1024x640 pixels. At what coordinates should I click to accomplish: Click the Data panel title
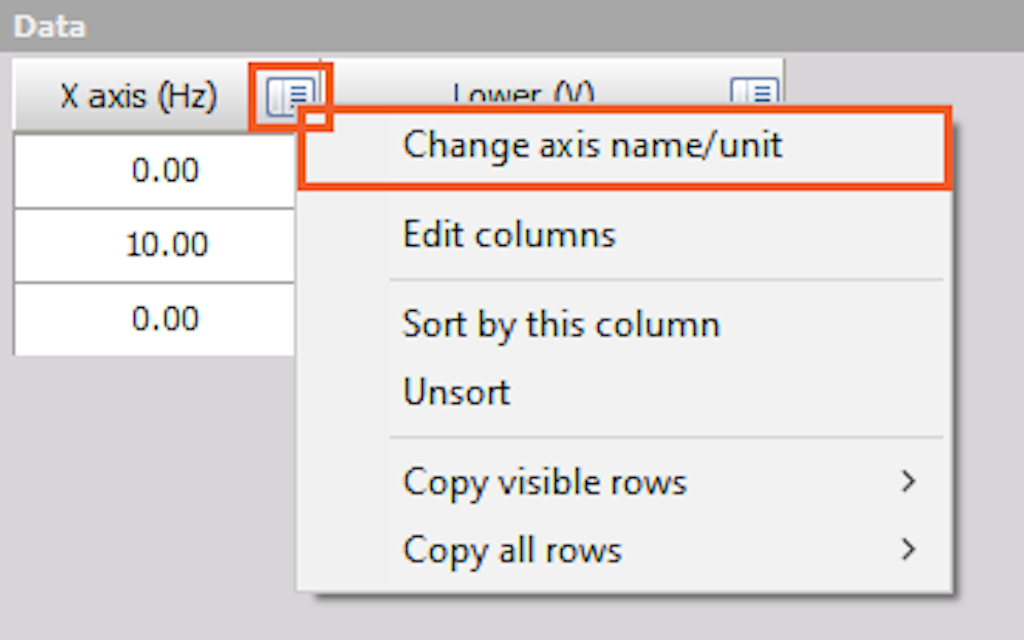[50, 26]
